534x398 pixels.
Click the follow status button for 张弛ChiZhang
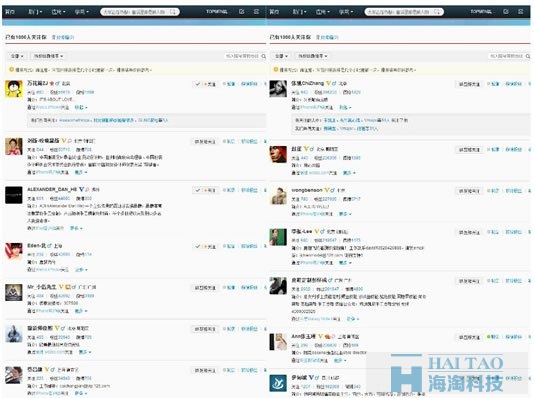pos(469,84)
